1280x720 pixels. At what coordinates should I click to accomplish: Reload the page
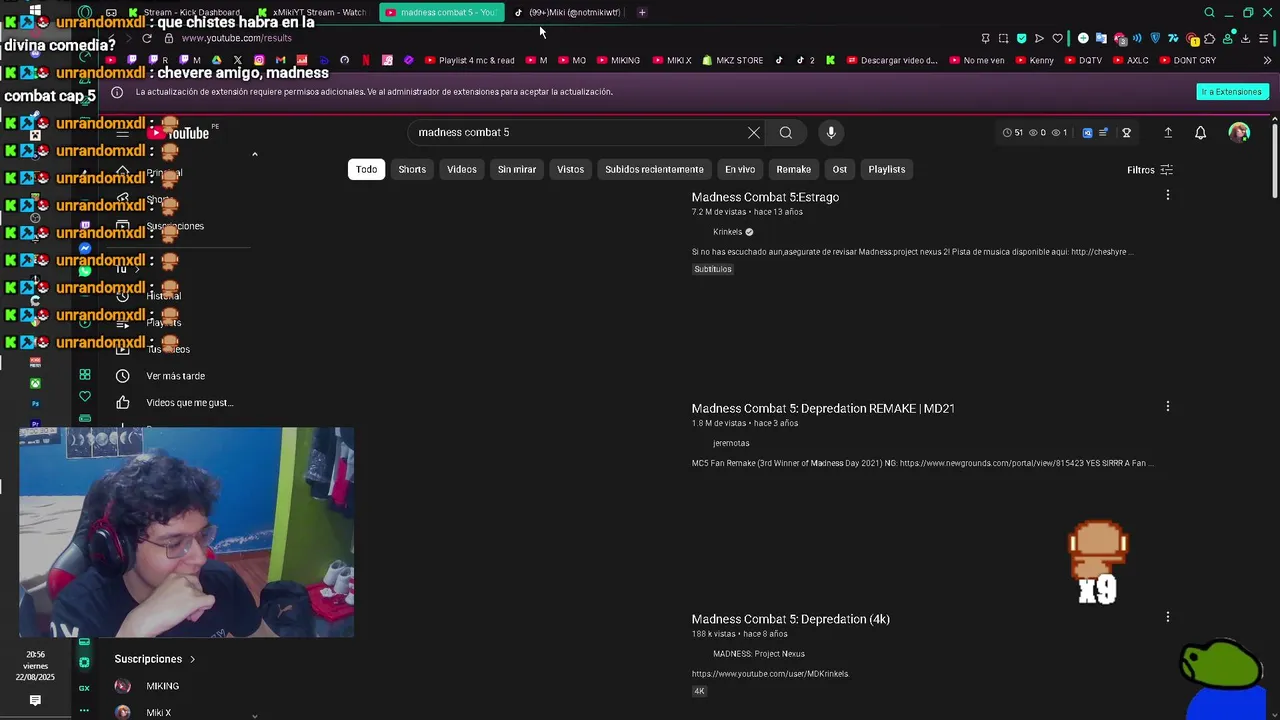[x=147, y=38]
